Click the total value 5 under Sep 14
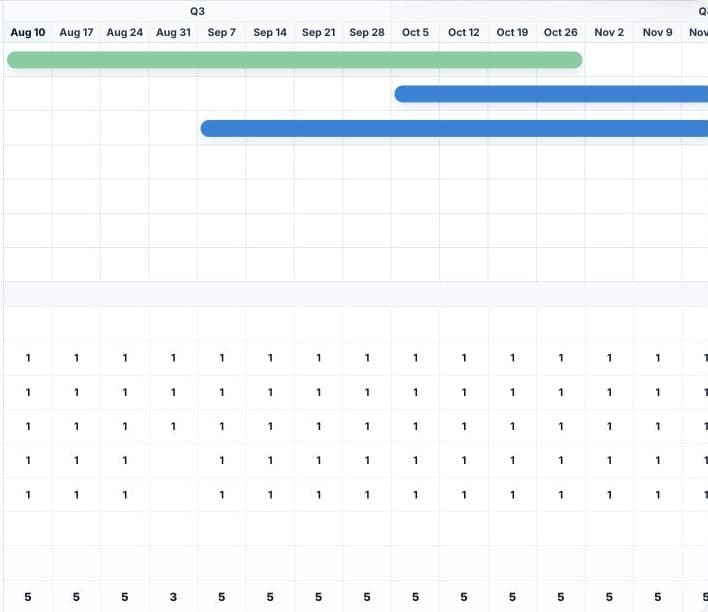 [270, 597]
